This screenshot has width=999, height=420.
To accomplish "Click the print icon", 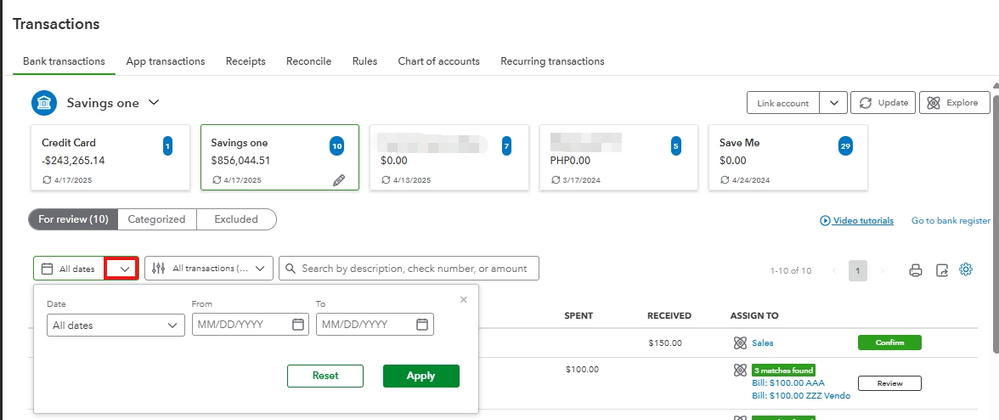I will point(915,270).
